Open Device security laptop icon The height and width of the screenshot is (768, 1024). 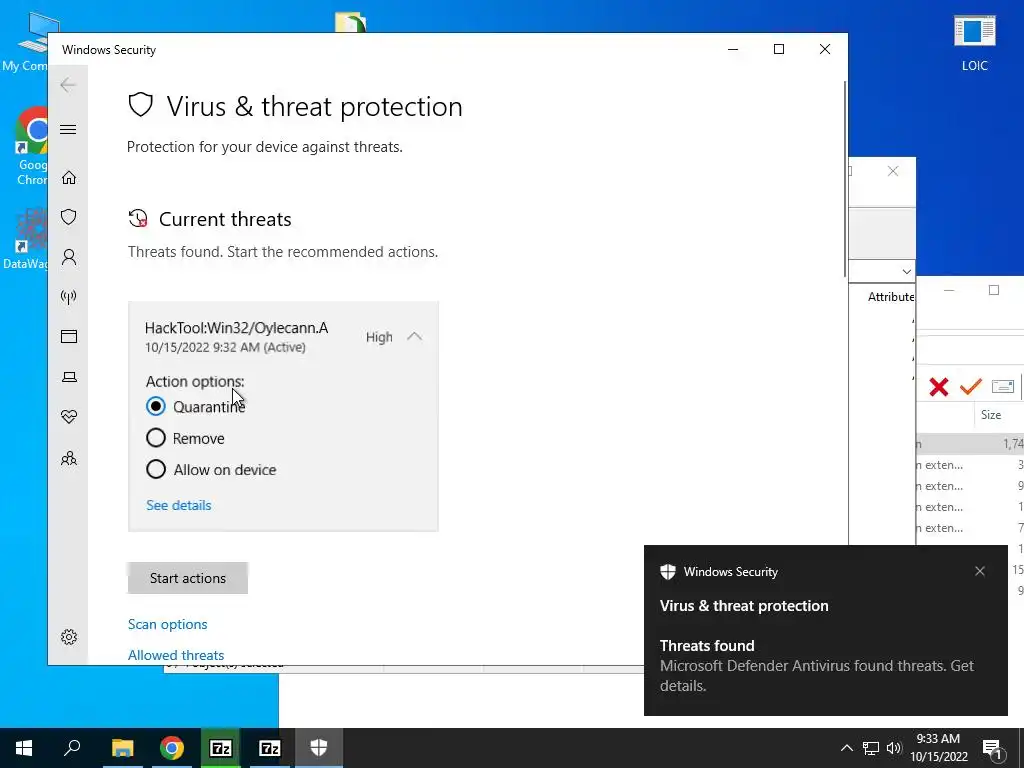[69, 377]
